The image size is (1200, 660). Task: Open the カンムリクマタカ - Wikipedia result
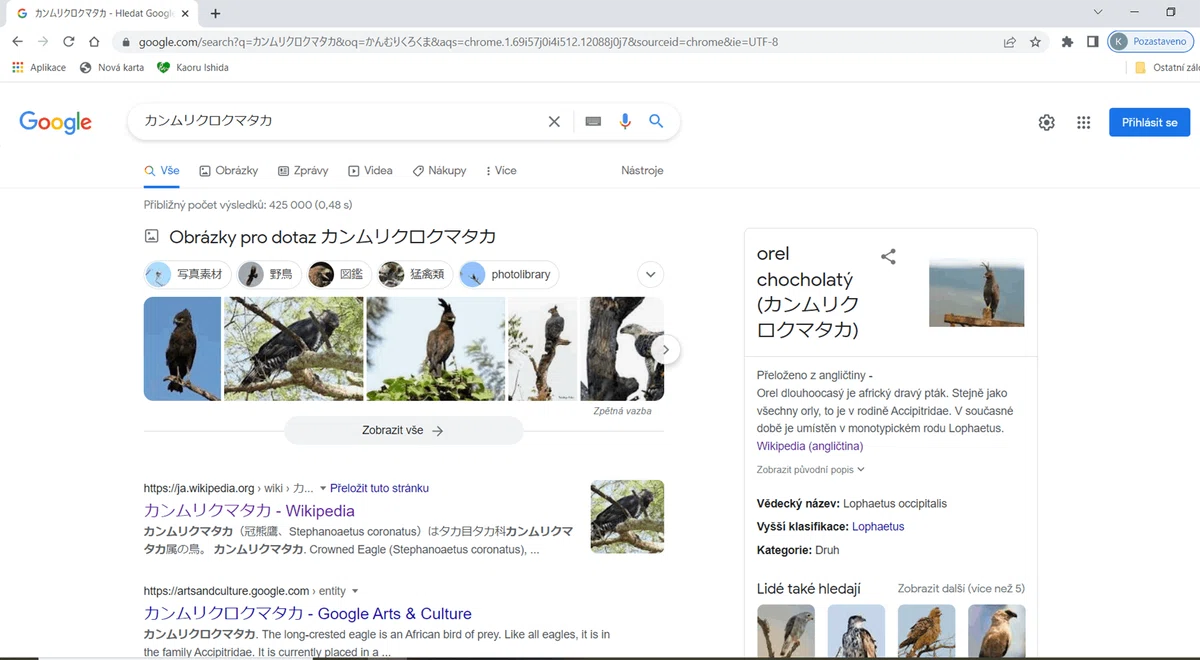(x=249, y=511)
